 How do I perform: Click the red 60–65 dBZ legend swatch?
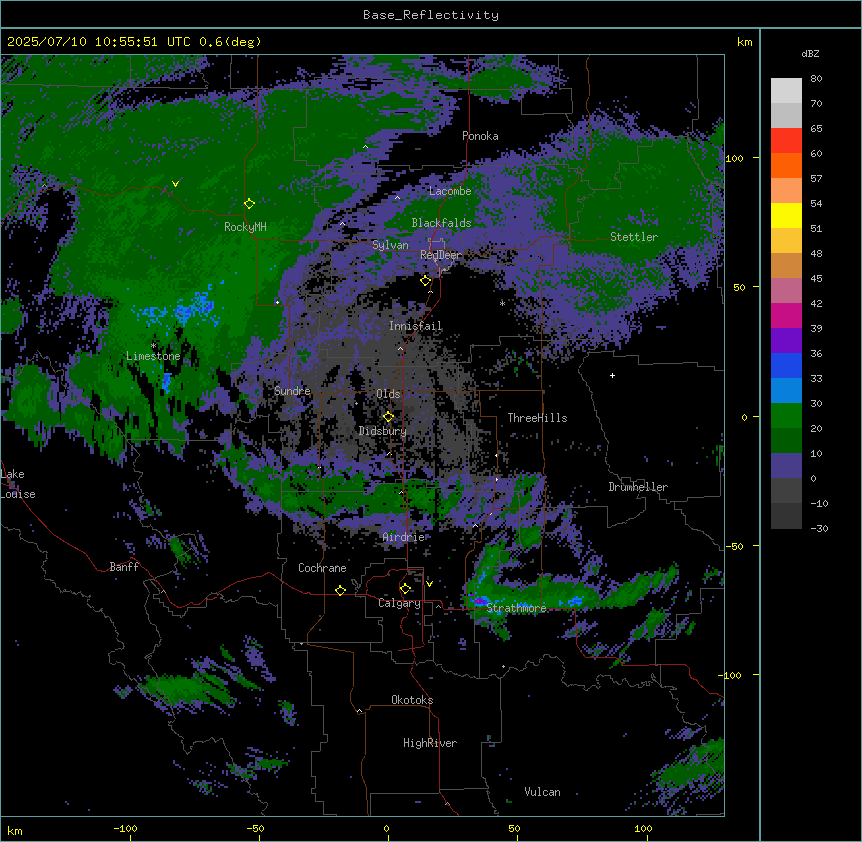(786, 141)
